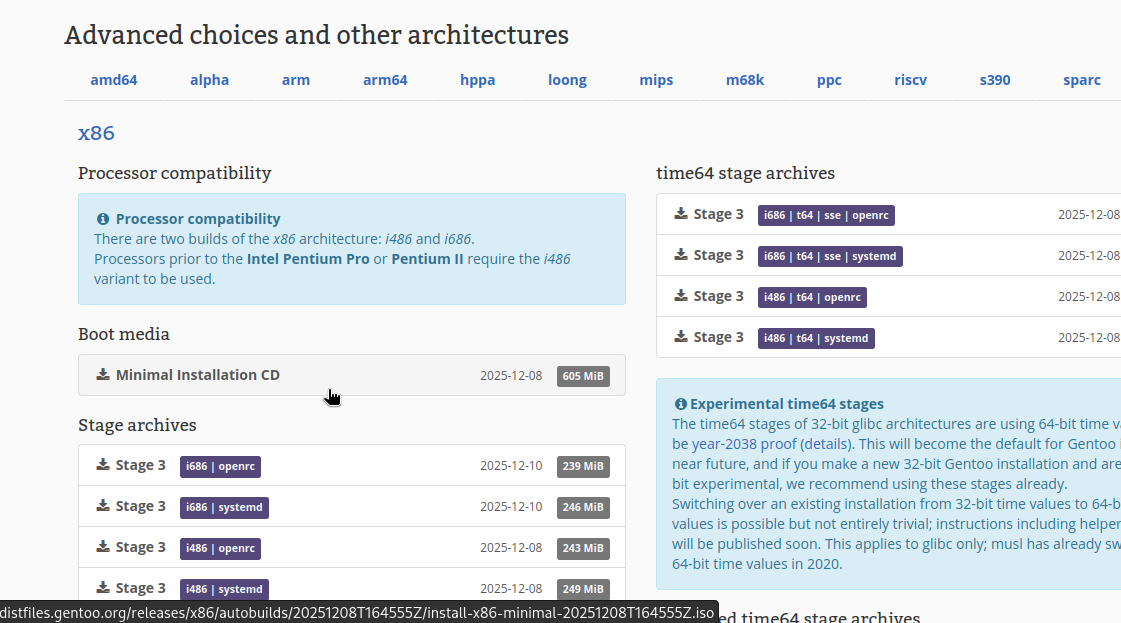Click download icon for i686 t64 sse systemd
The width and height of the screenshot is (1121, 623).
680,255
